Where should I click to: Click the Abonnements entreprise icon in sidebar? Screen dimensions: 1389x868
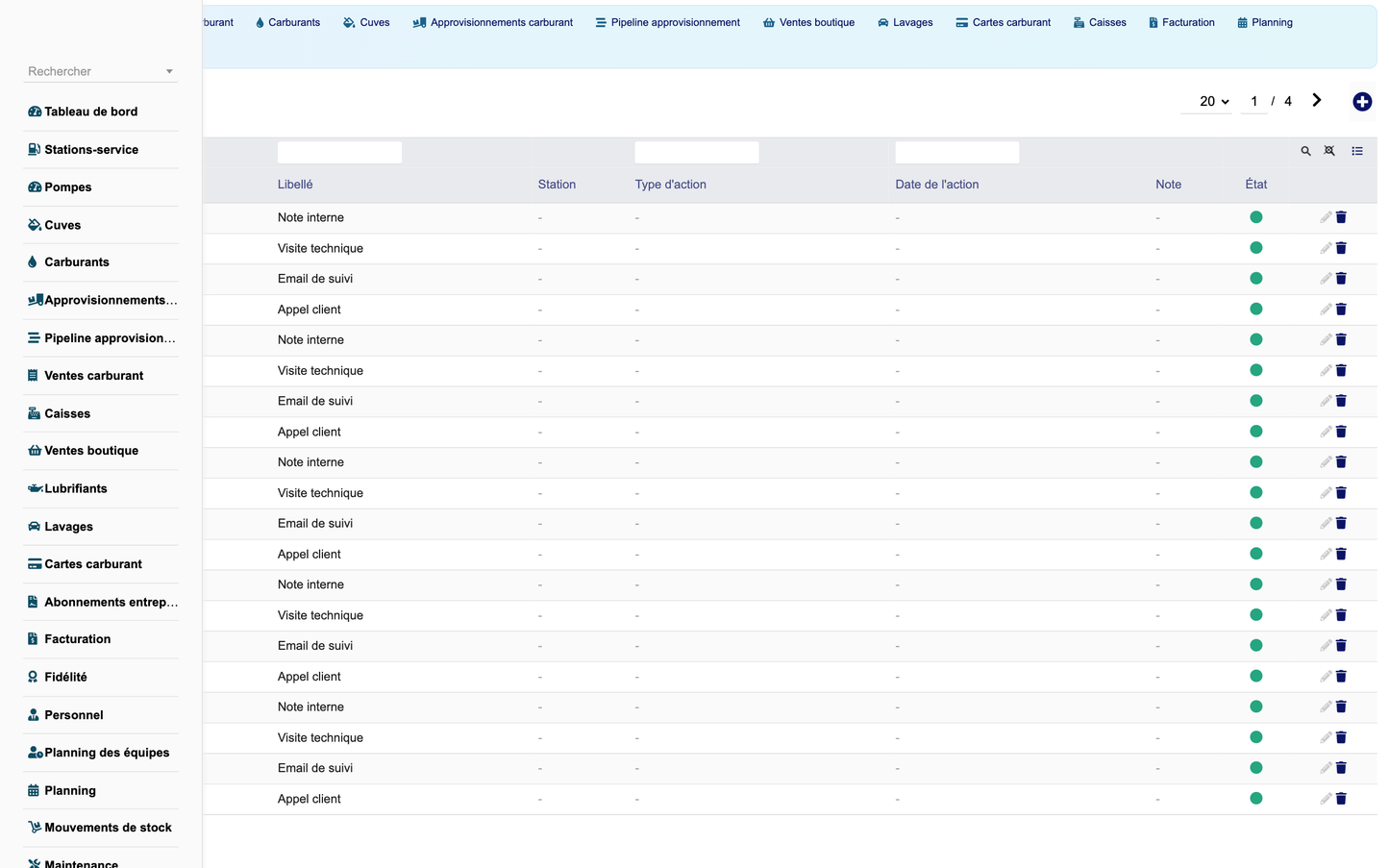[33, 602]
